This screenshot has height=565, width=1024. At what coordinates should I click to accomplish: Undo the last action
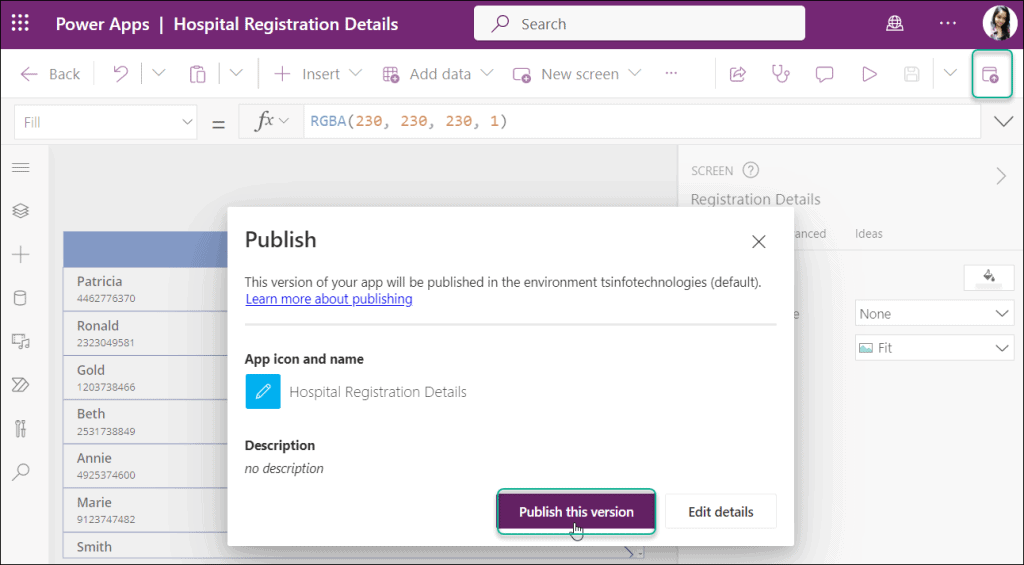click(120, 74)
